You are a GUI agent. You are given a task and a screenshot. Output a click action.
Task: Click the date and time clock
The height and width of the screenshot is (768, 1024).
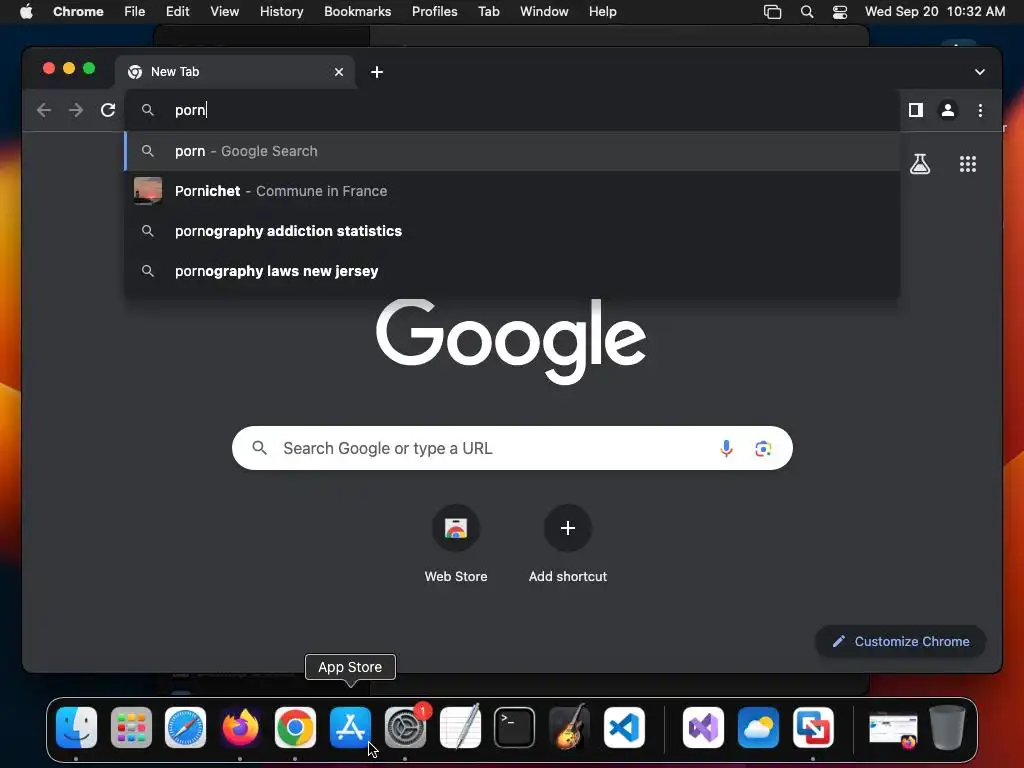pos(935,12)
